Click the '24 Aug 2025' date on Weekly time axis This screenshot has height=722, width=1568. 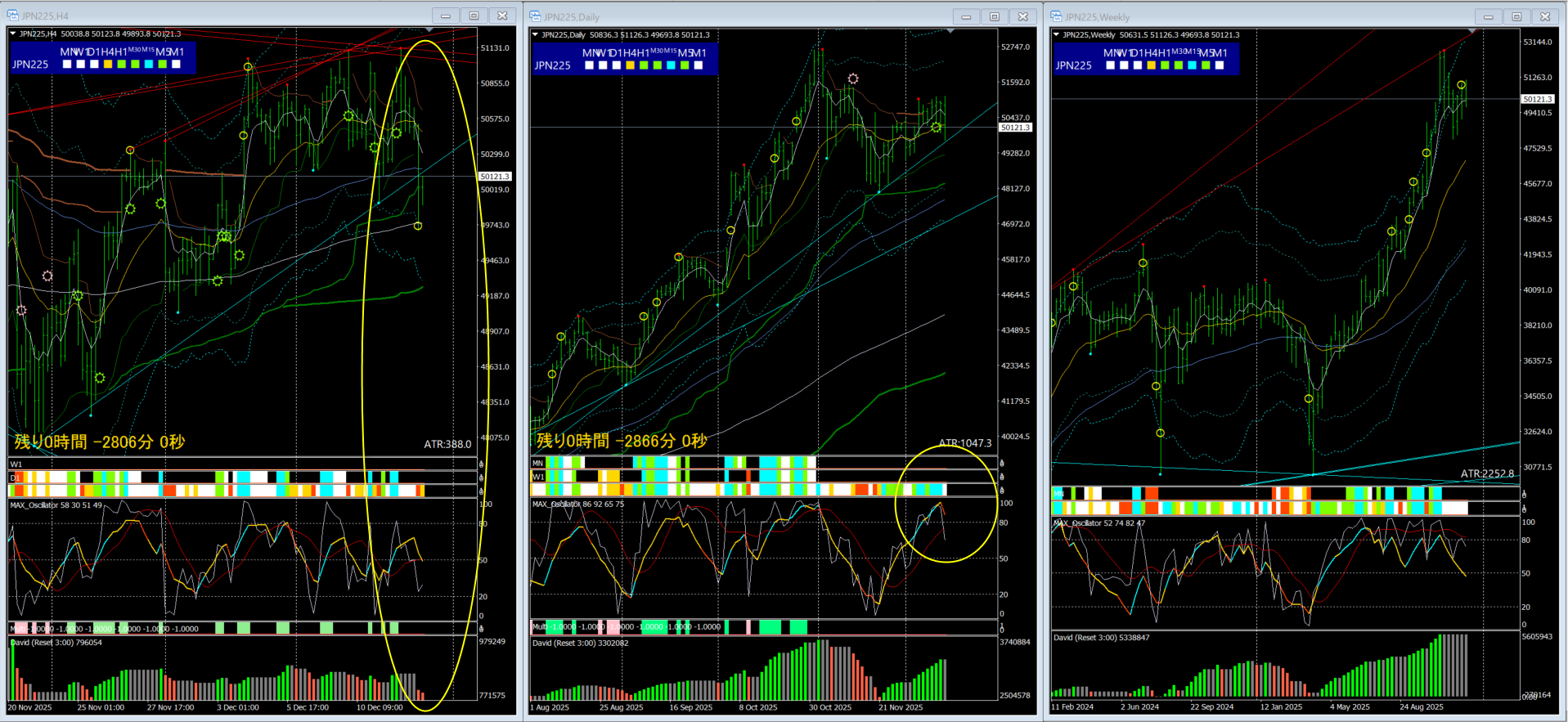click(x=1422, y=707)
